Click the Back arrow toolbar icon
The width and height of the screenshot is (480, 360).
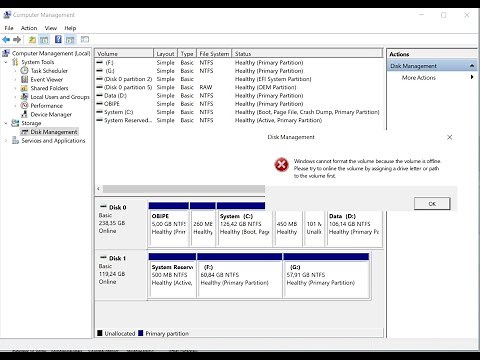[6, 40]
